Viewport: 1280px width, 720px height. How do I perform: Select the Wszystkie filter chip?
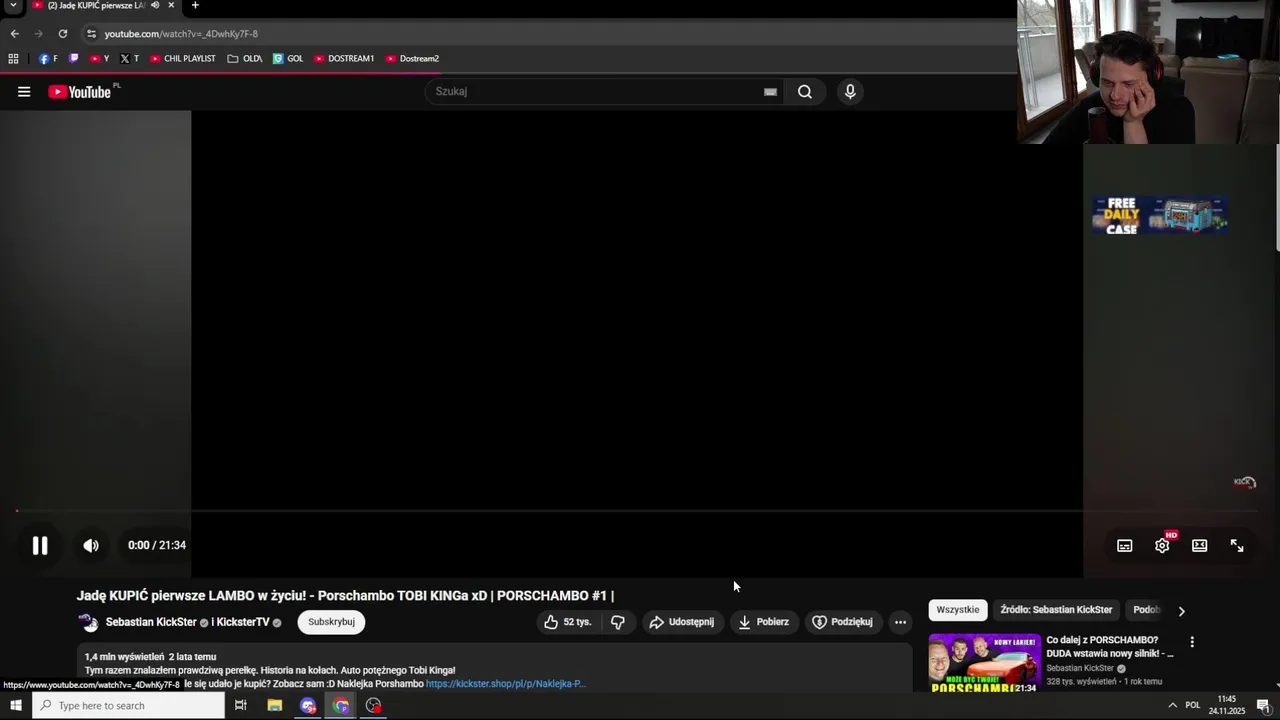958,610
